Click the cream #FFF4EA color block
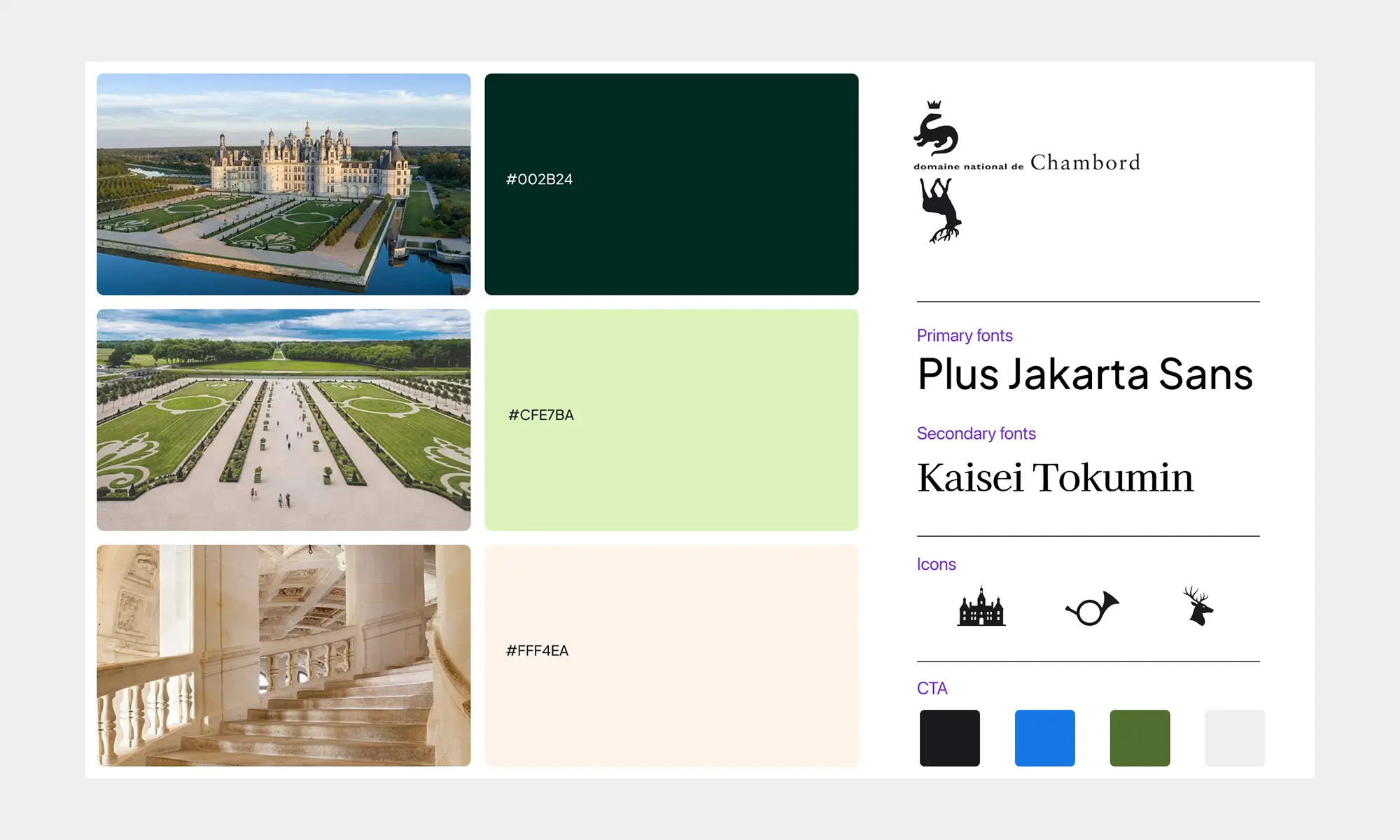Viewport: 1400px width, 840px height. (x=671, y=655)
